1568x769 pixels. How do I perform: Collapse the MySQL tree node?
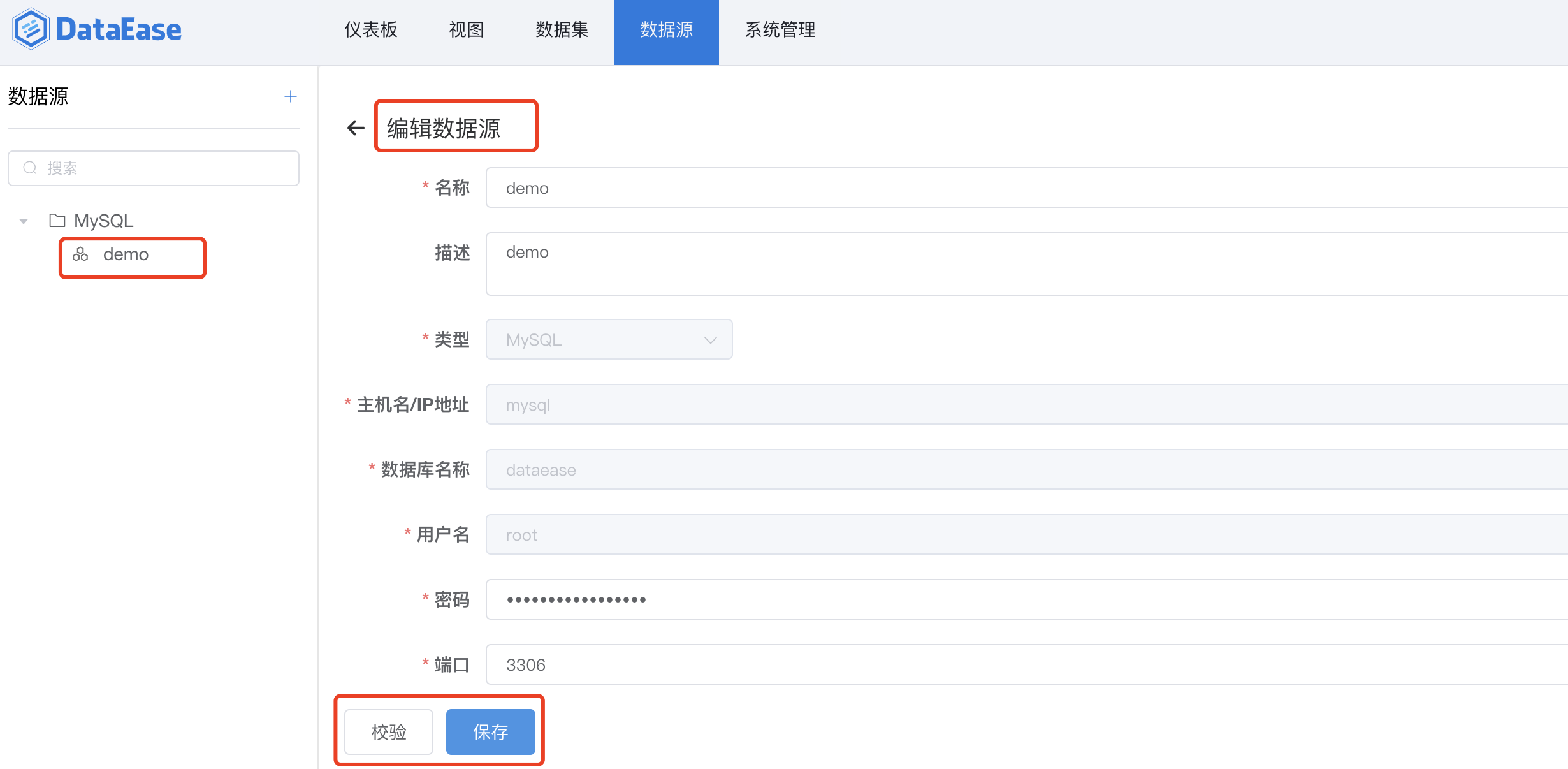pyautogui.click(x=23, y=220)
